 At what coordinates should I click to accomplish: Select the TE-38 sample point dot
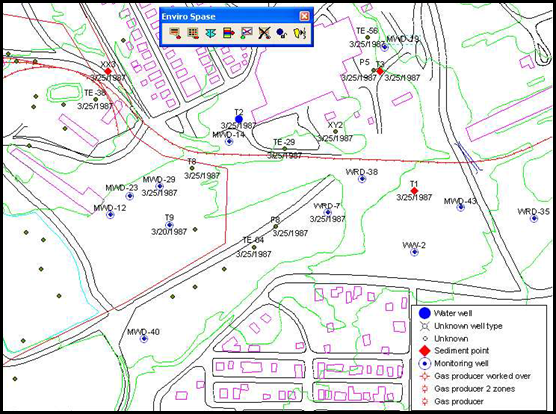click(96, 99)
